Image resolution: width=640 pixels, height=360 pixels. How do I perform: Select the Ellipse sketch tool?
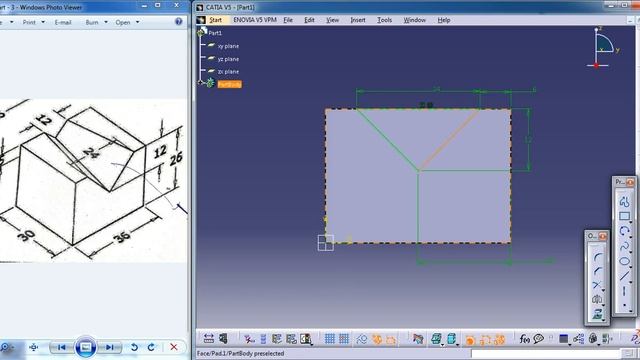click(x=624, y=261)
